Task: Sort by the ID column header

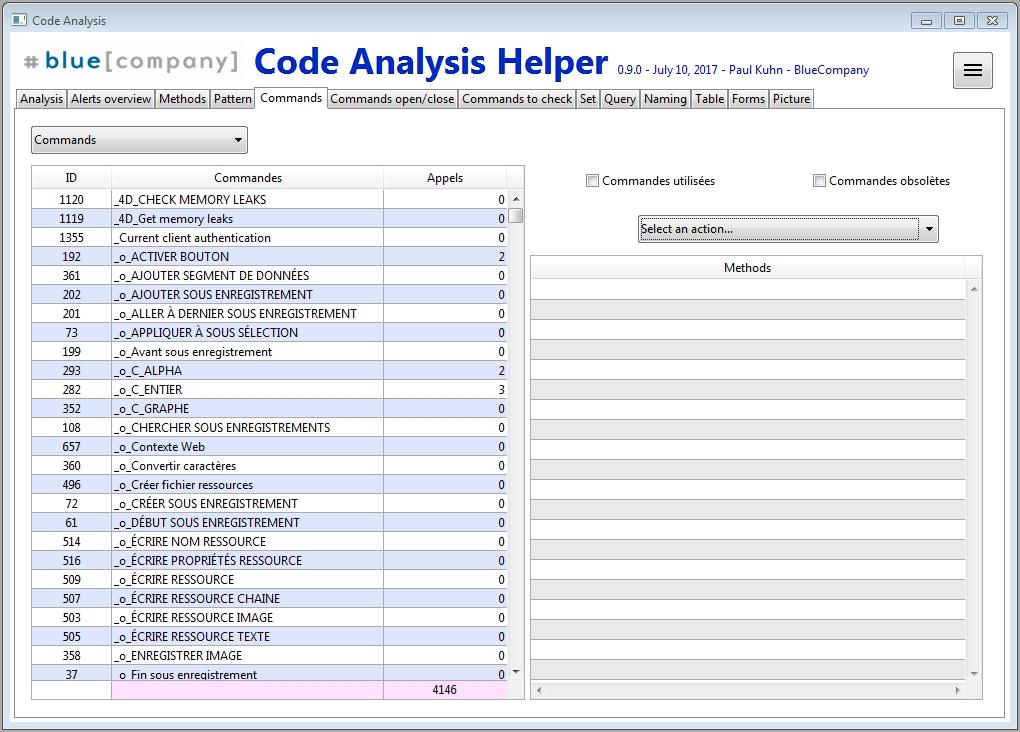Action: (72, 178)
